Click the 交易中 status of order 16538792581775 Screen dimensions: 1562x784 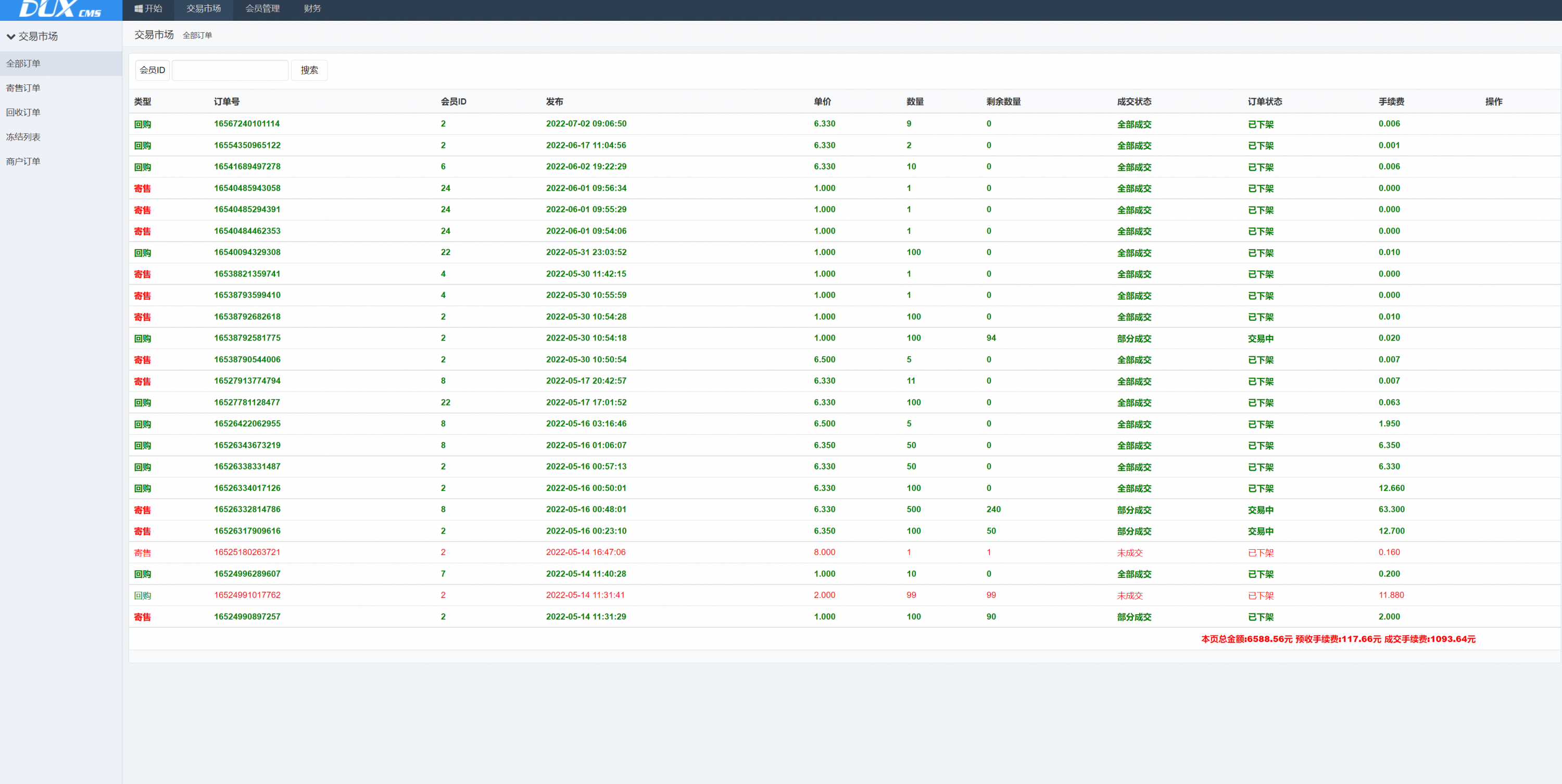tap(1260, 338)
